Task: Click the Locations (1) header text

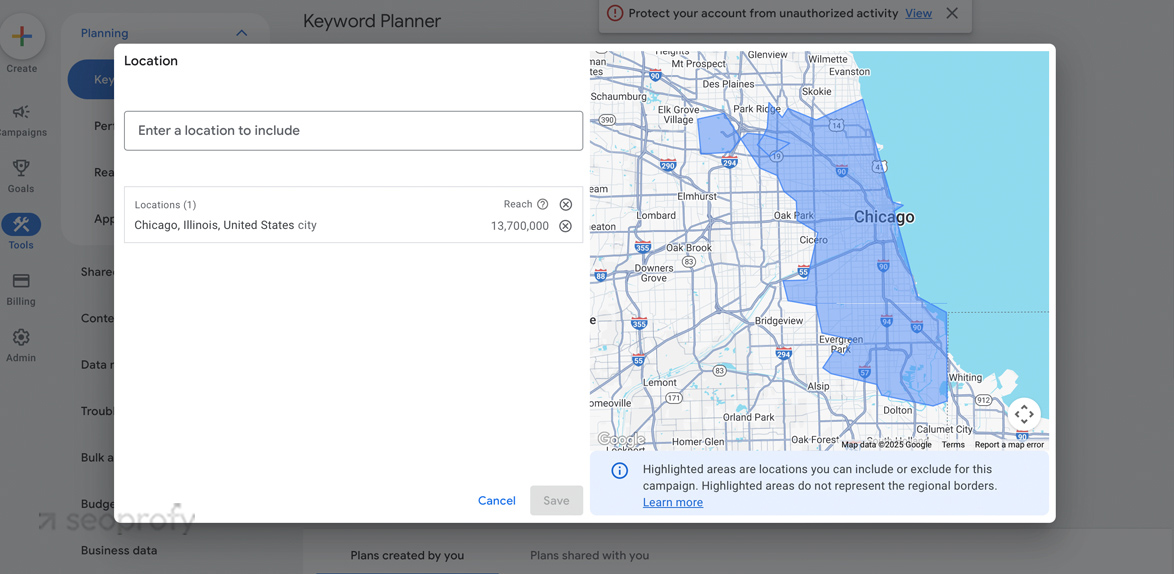Action: pos(165,205)
